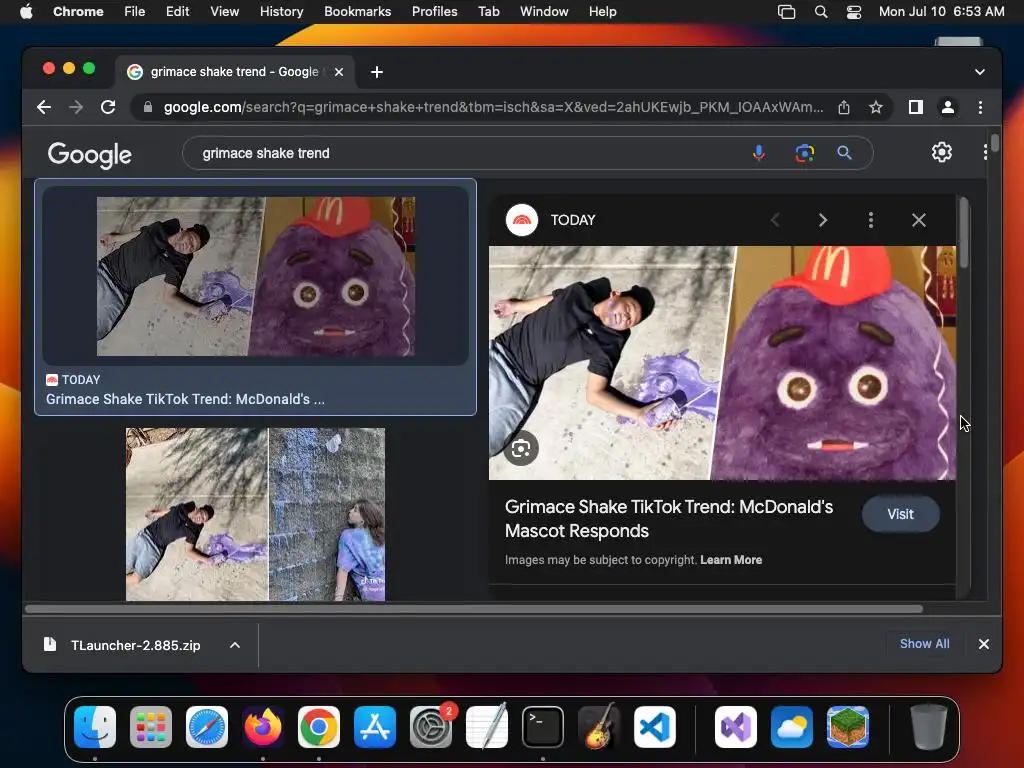Image resolution: width=1024 pixels, height=768 pixels.
Task: Open the Tab menu
Action: [488, 12]
